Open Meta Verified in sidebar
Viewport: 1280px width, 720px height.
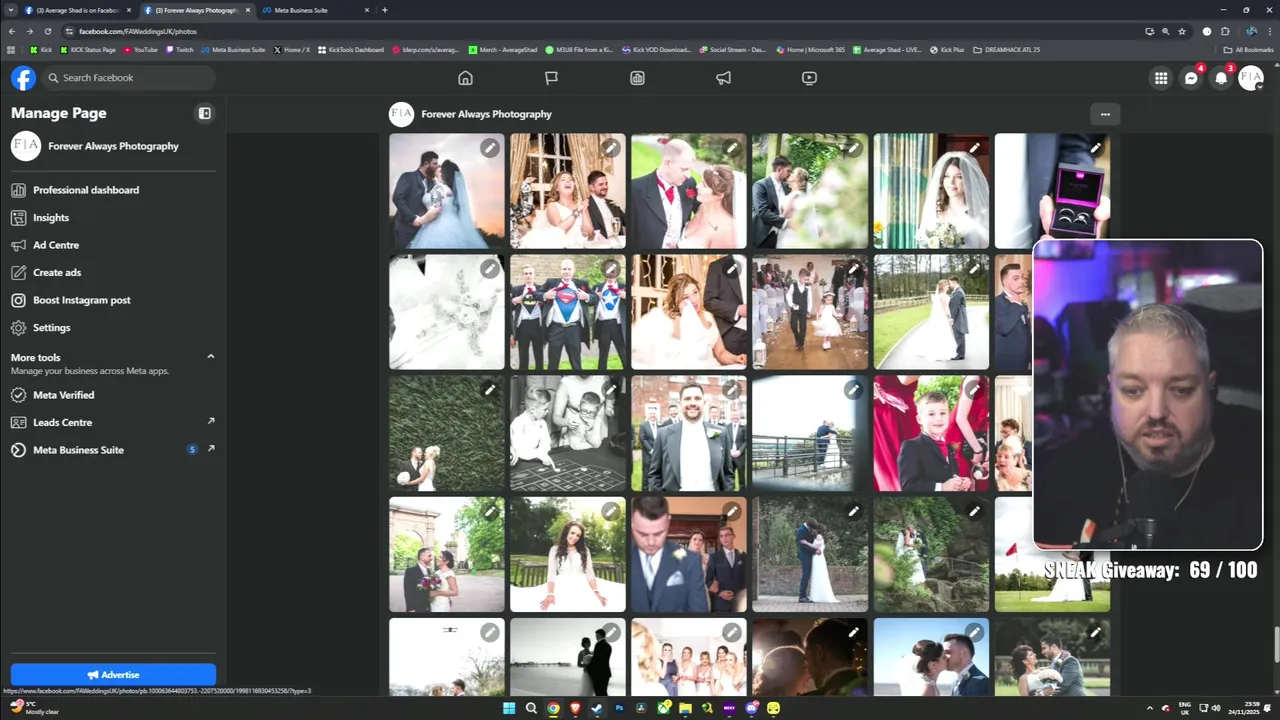(64, 395)
